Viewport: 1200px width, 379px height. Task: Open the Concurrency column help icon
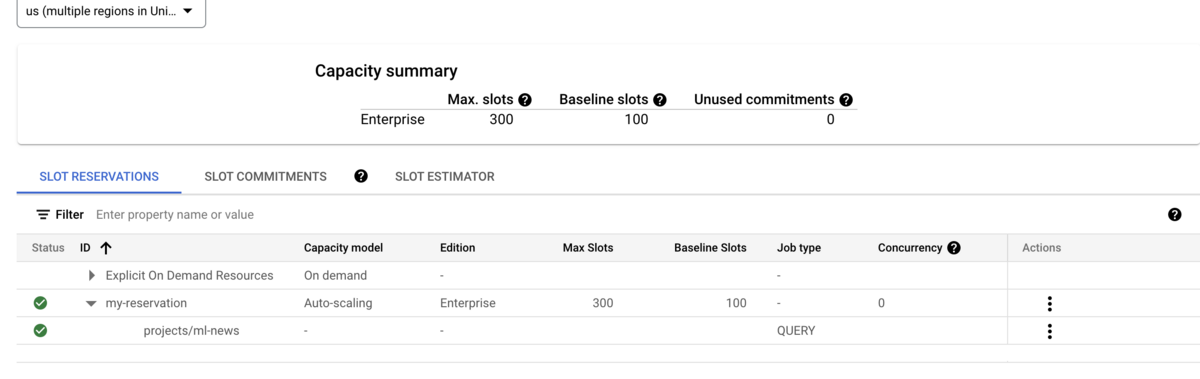point(954,248)
